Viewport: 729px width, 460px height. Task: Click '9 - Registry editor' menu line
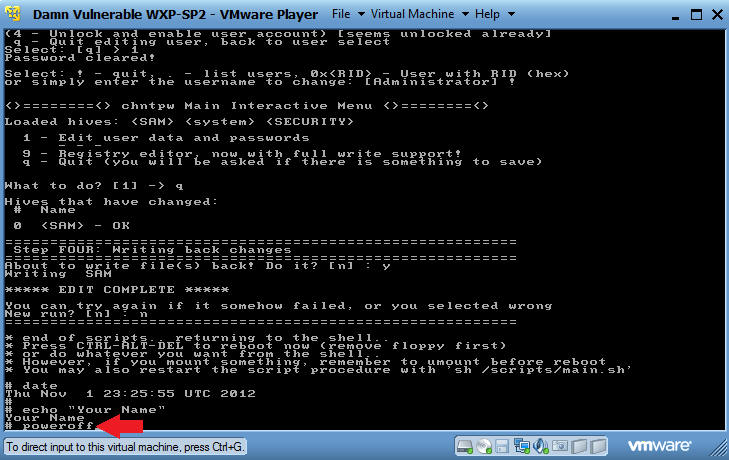tap(242, 153)
